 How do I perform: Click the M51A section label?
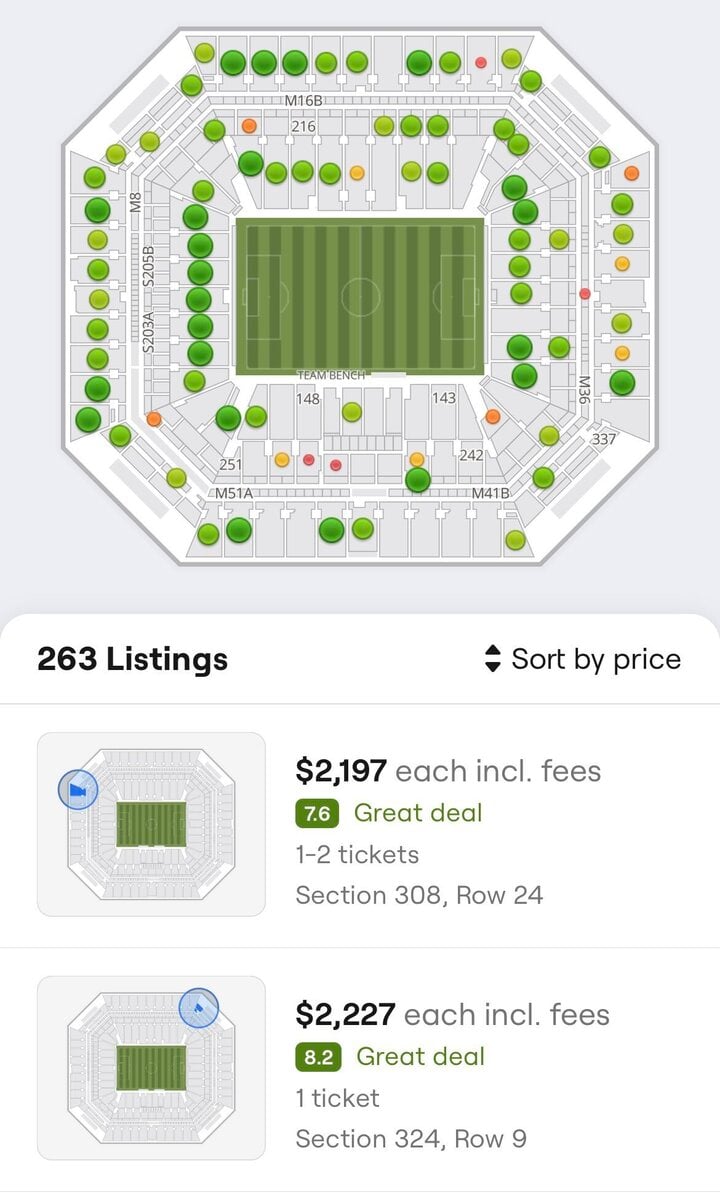pyautogui.click(x=234, y=494)
